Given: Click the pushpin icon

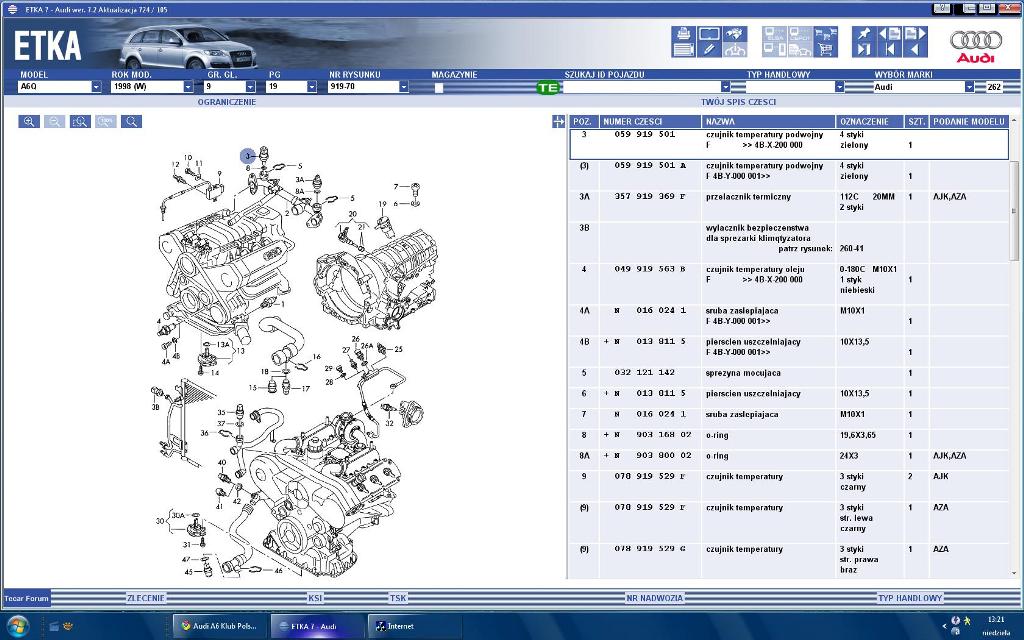Looking at the screenshot, I should tap(864, 34).
